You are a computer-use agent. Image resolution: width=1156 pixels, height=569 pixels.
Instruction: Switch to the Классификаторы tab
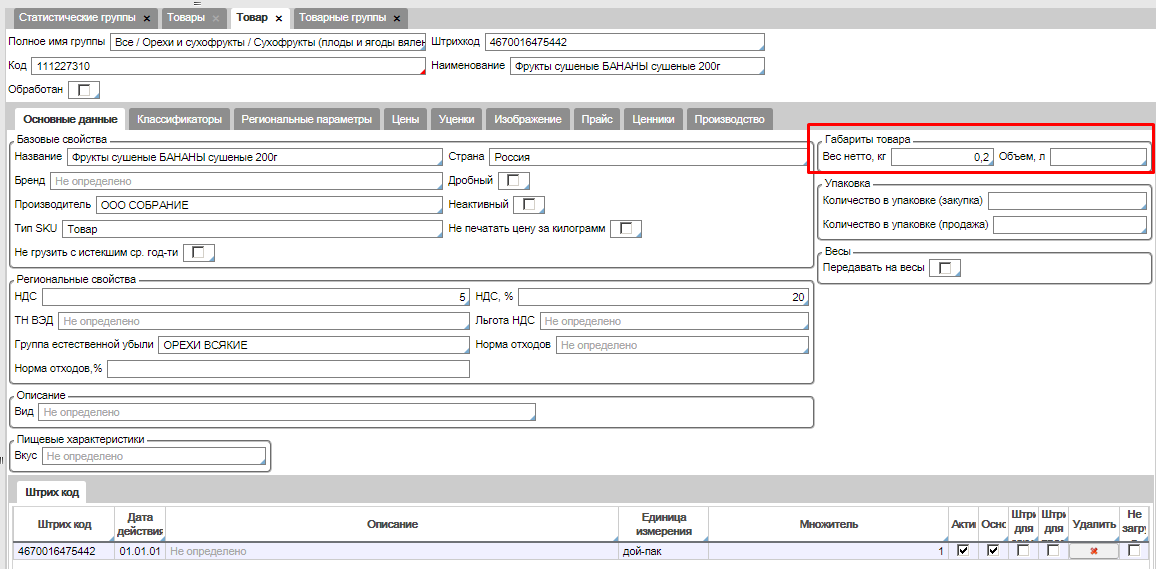[179, 119]
